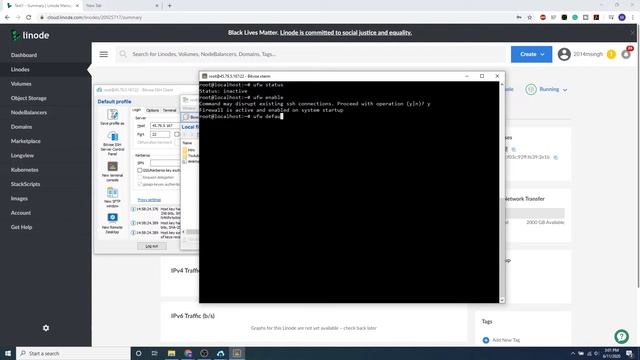Open NodeBalancers section
Image resolution: width=640 pixels, height=360 pixels.
(29, 112)
